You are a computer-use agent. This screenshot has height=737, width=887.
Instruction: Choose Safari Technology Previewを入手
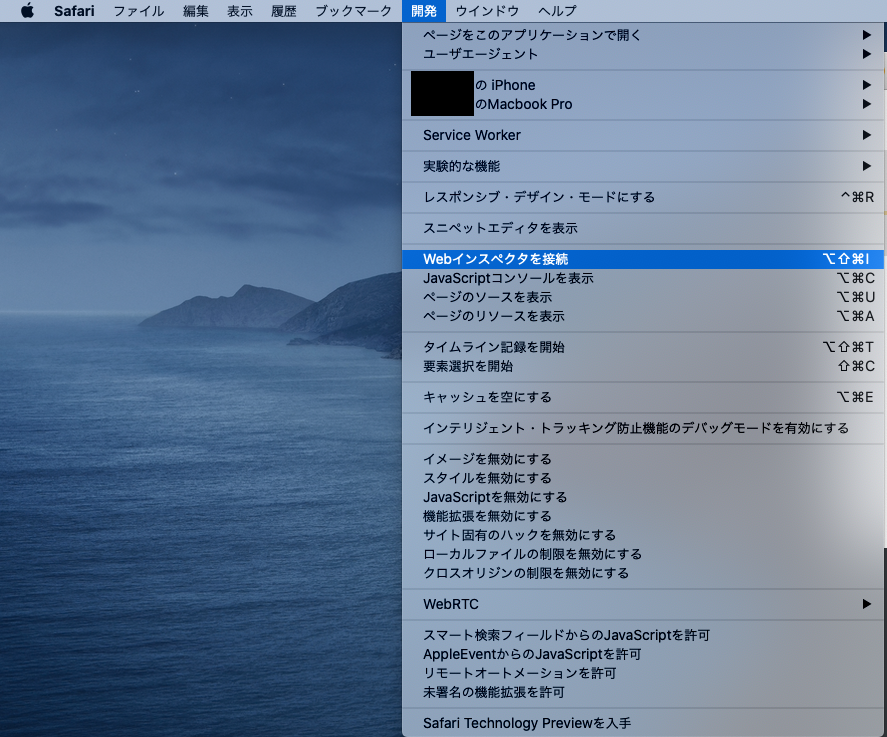[643, 723]
